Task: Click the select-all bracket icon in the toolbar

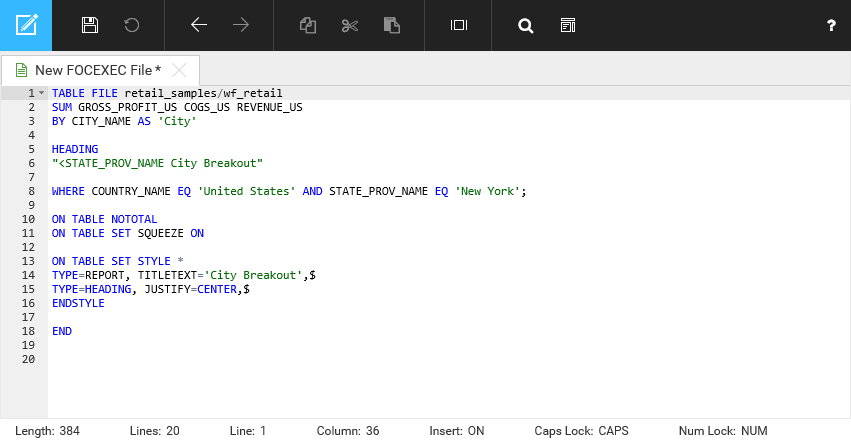Action: (x=459, y=25)
